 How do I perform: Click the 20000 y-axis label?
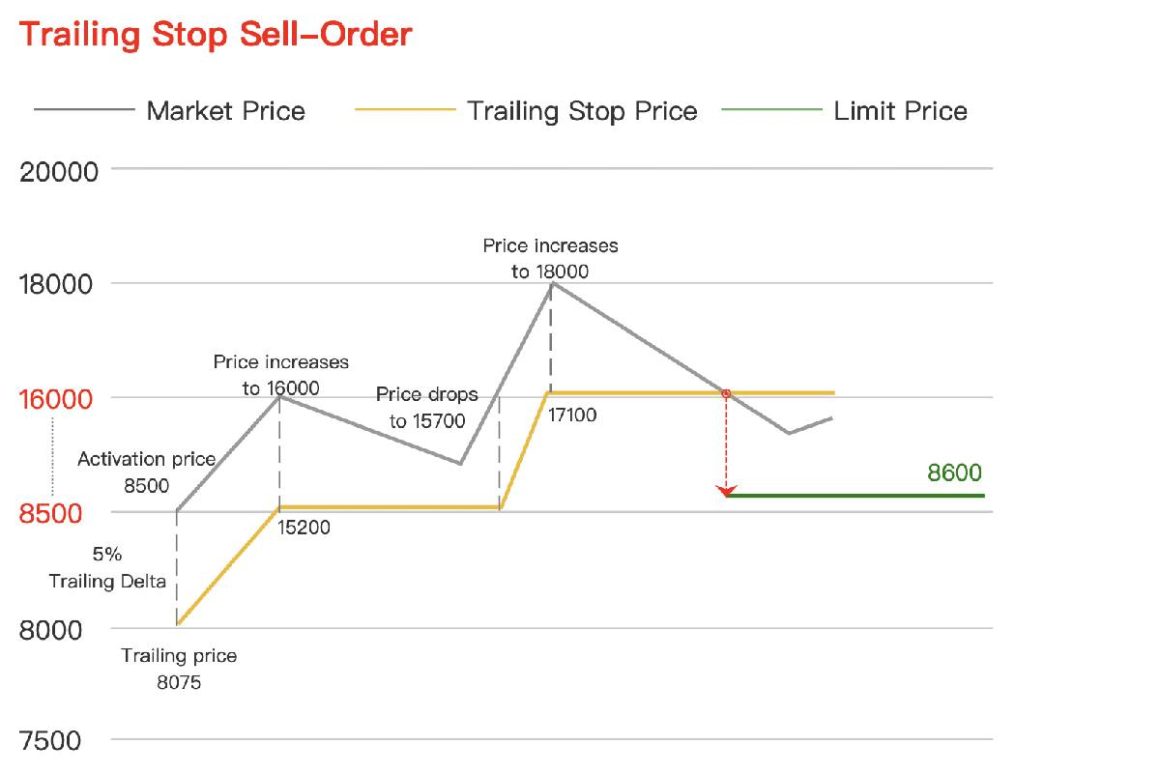[x=59, y=172]
